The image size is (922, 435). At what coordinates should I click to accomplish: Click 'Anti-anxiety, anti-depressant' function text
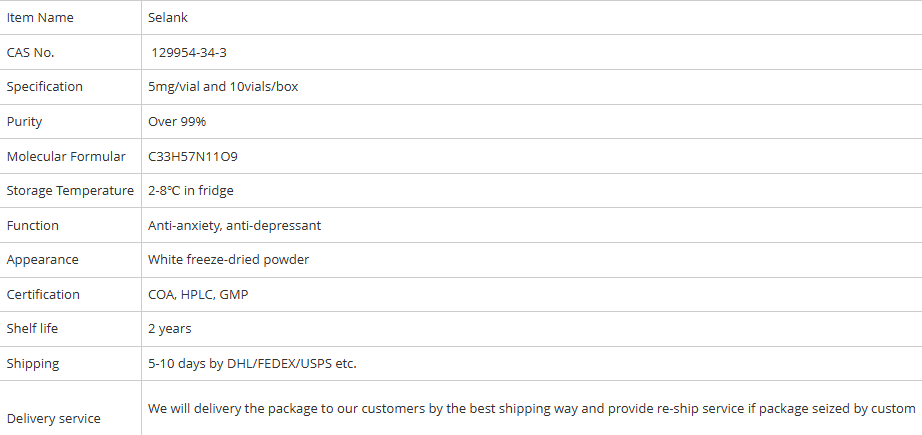[x=235, y=226]
